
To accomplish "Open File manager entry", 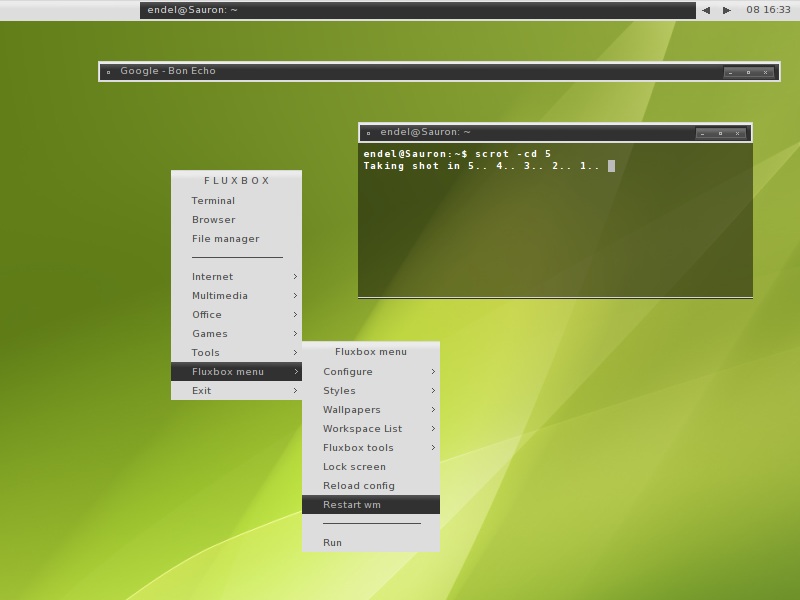I will (x=236, y=238).
